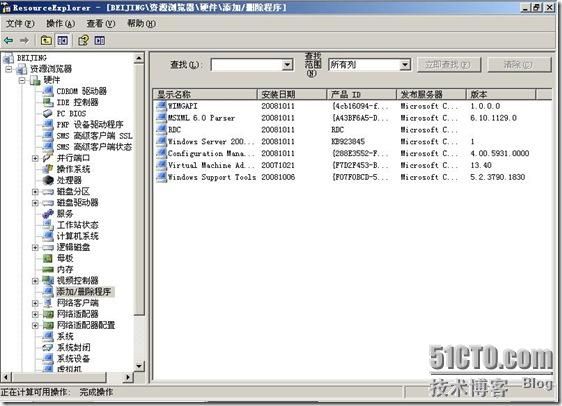
Task: Click the Back arrow toolbar icon
Action: point(9,40)
